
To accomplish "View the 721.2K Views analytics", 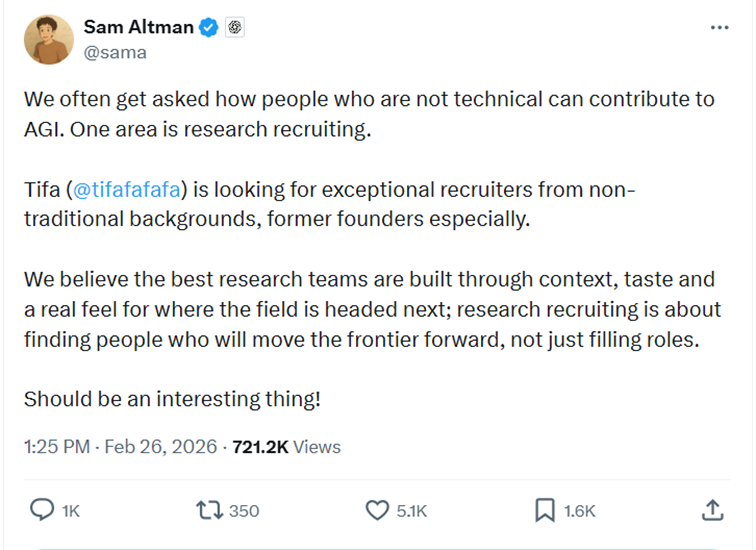I will pos(286,447).
